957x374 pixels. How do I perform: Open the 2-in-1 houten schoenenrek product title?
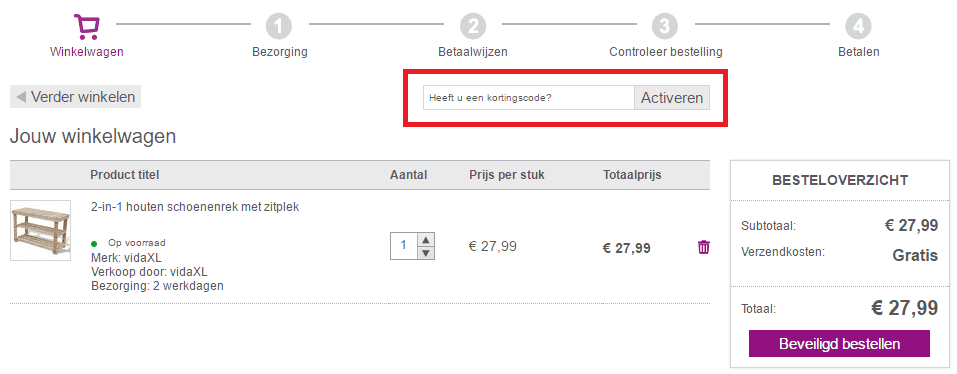point(195,207)
